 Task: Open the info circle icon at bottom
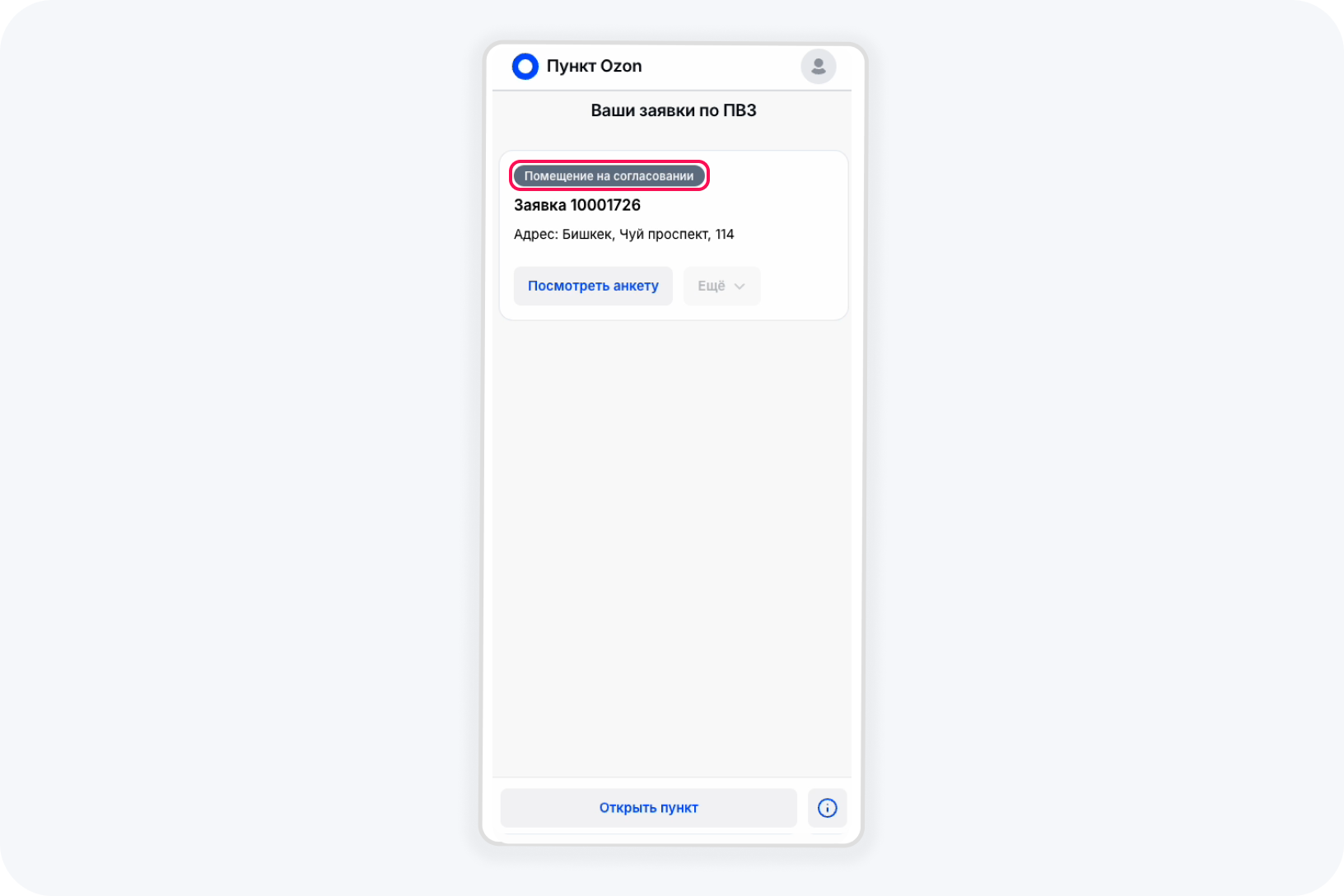pos(827,808)
